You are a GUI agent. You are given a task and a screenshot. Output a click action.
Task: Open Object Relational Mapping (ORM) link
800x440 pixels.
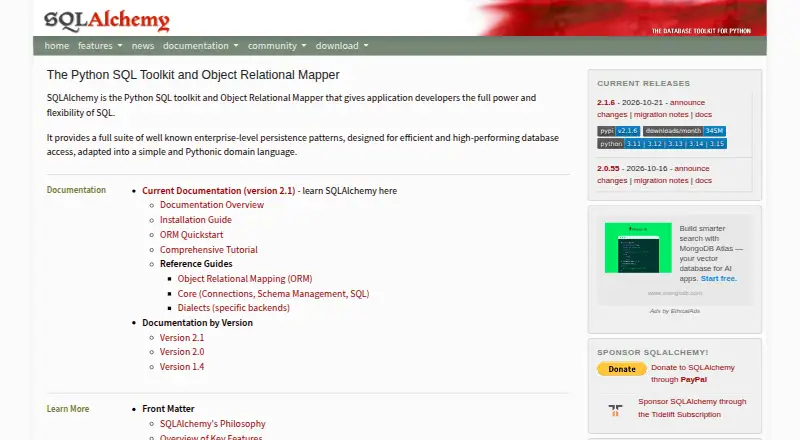245,279
